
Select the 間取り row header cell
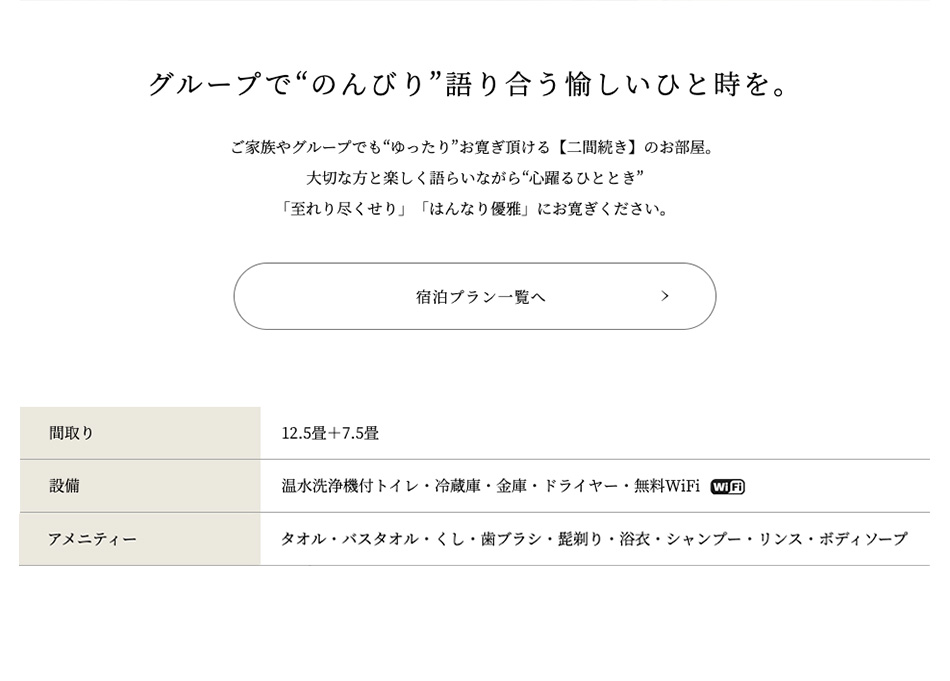tap(140, 433)
